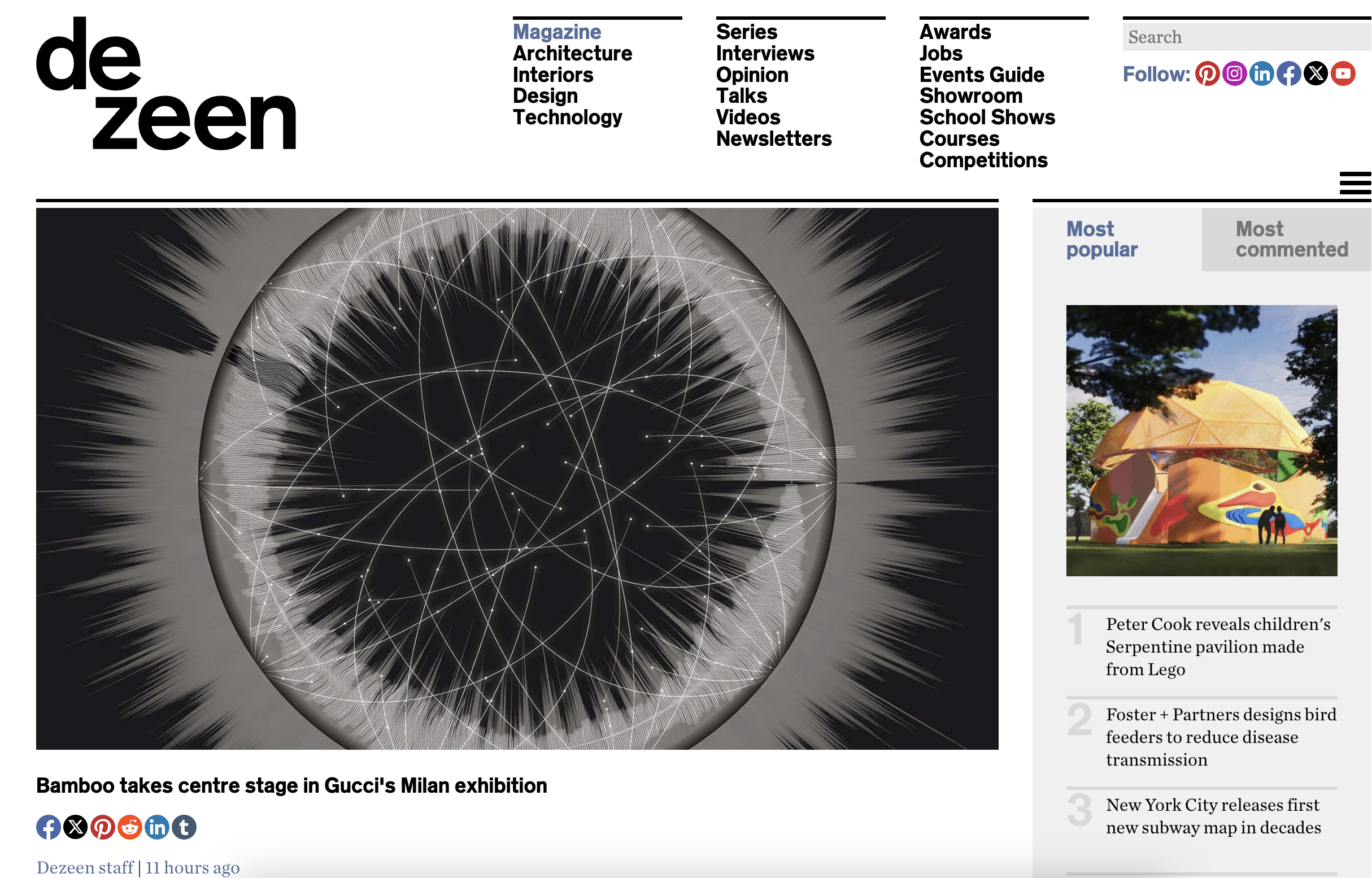
Task: Open the Talks page
Action: pyautogui.click(x=741, y=96)
